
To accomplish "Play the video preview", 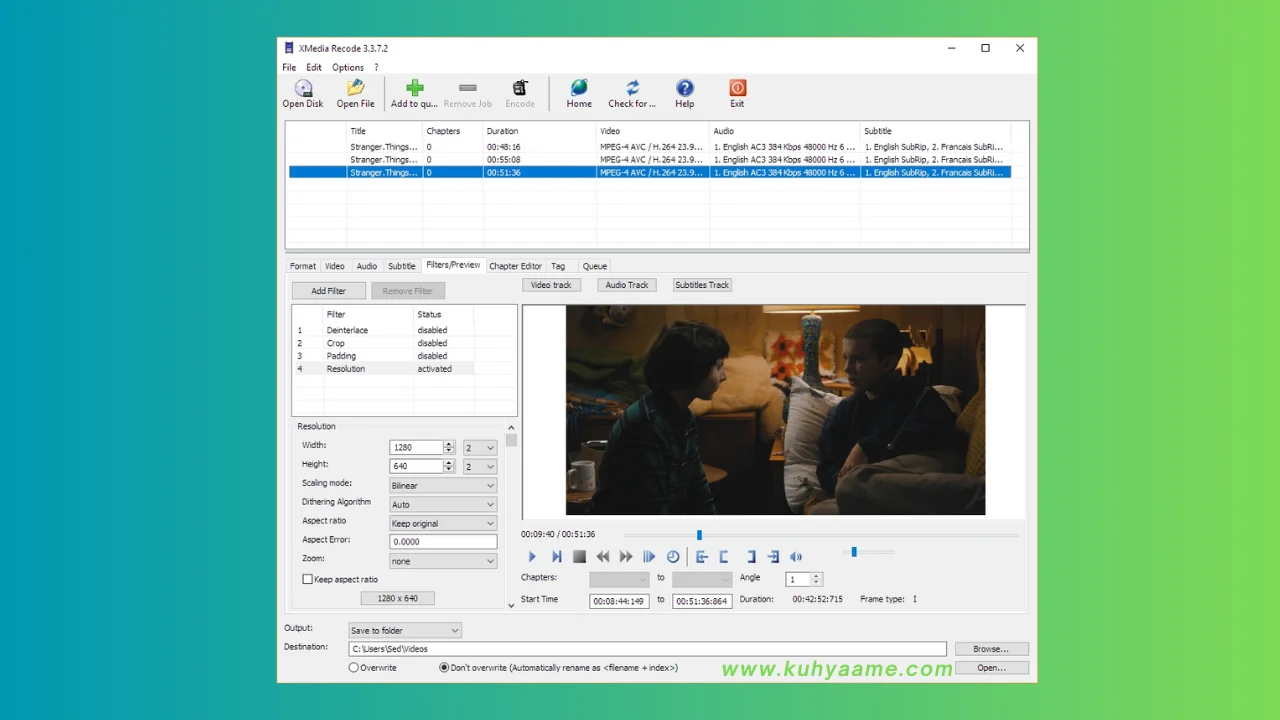I will point(532,557).
